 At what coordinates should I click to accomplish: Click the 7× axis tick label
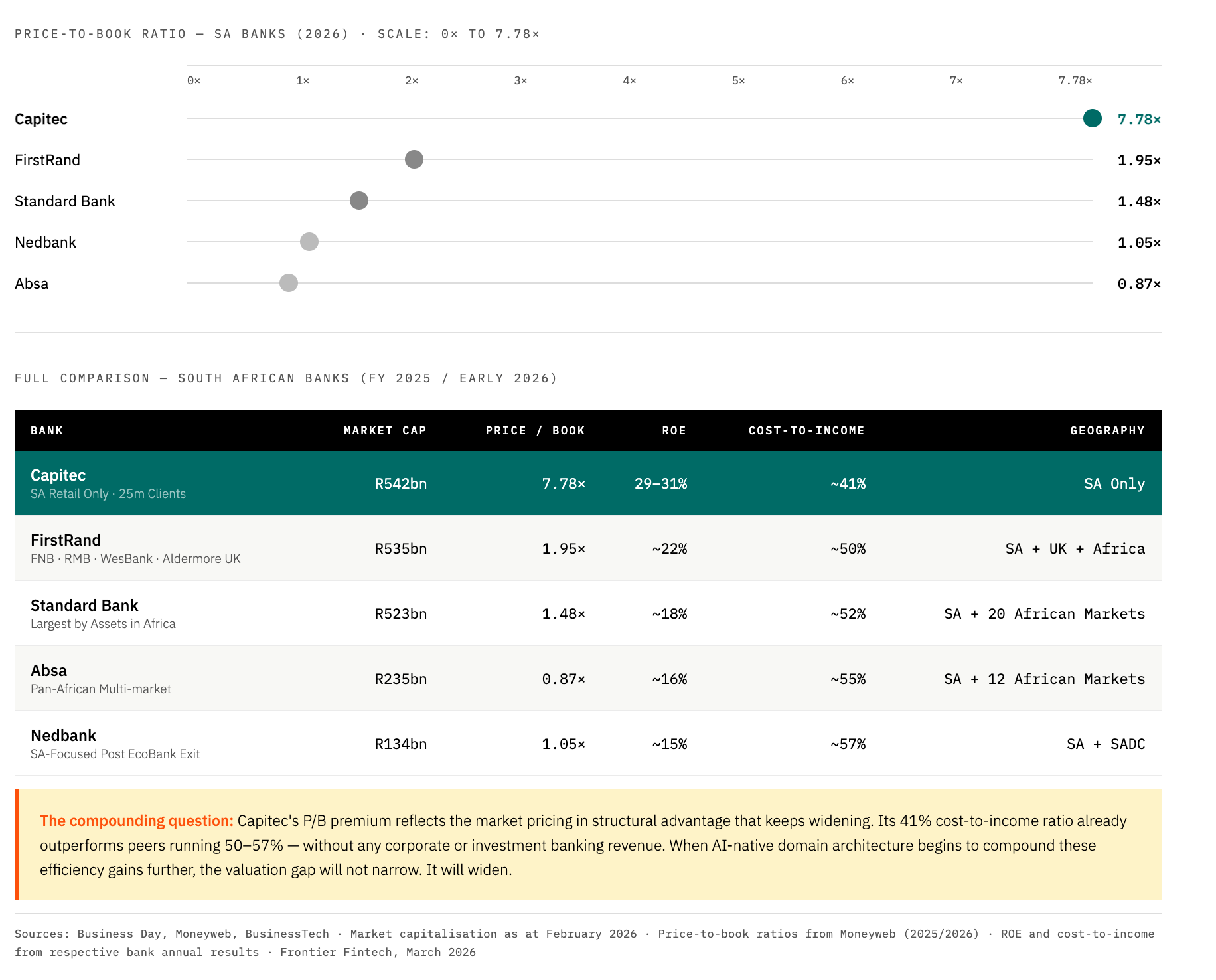coord(956,80)
